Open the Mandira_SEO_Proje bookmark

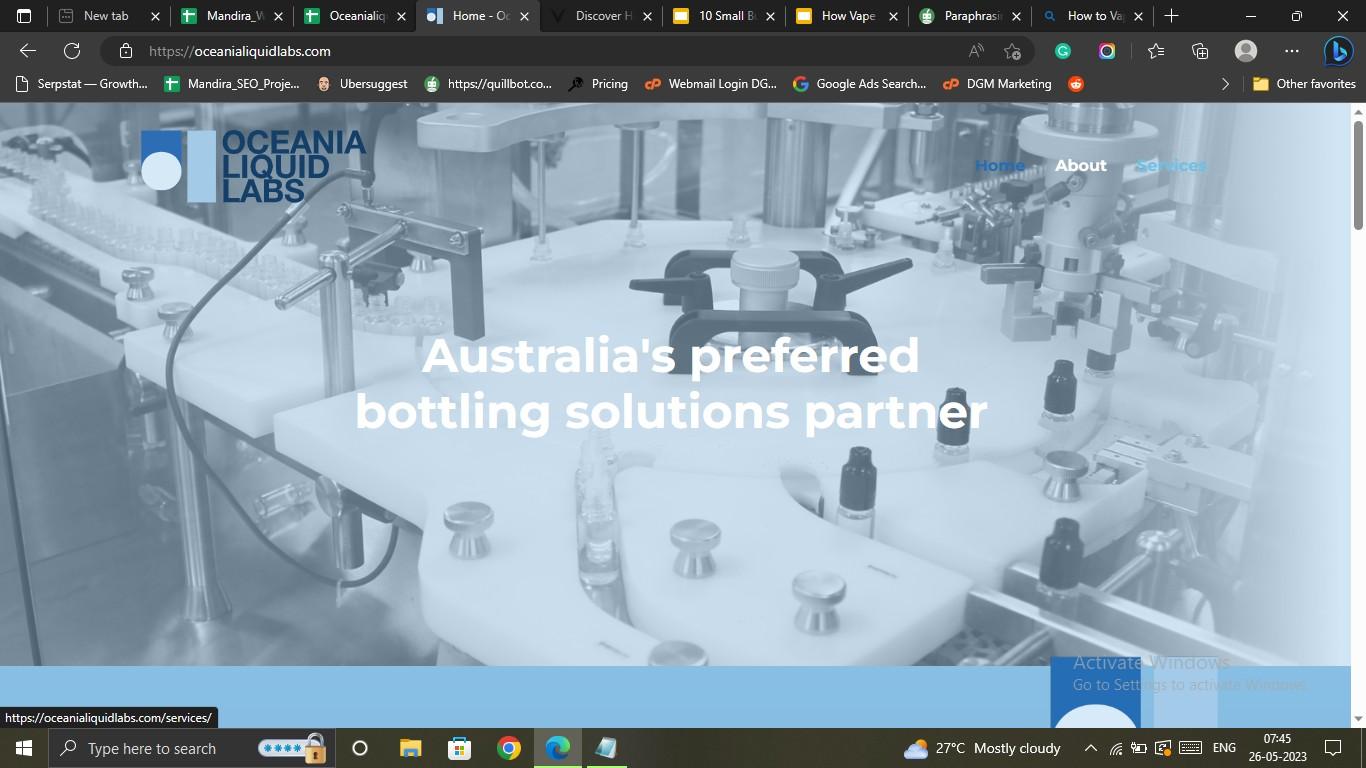232,84
